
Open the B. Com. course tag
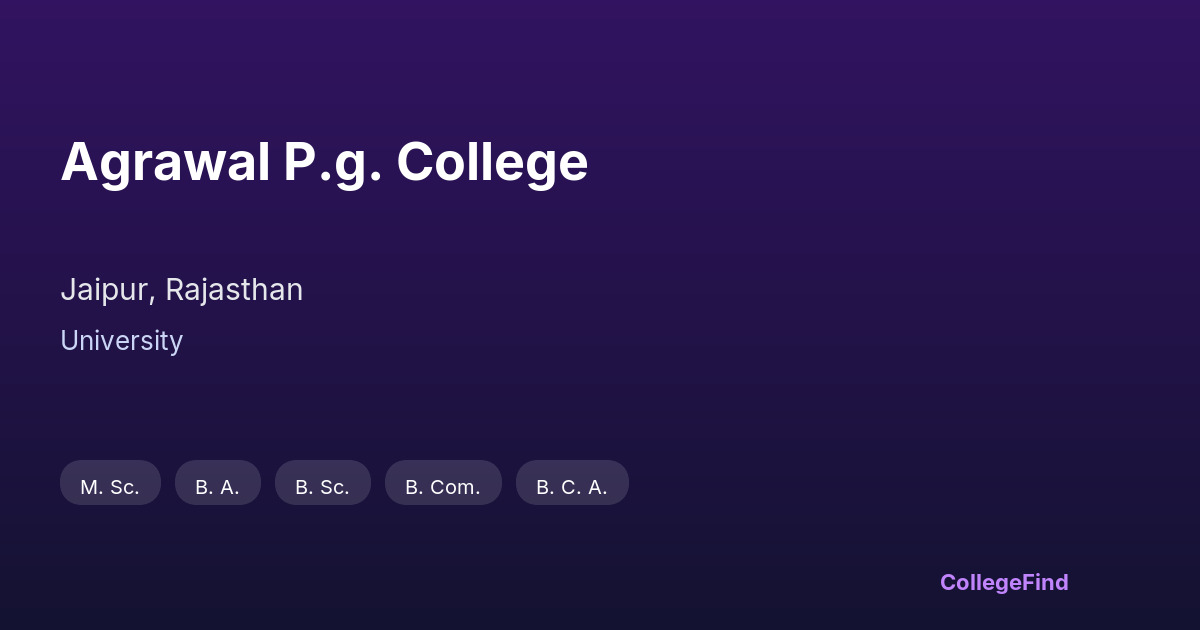442,484
